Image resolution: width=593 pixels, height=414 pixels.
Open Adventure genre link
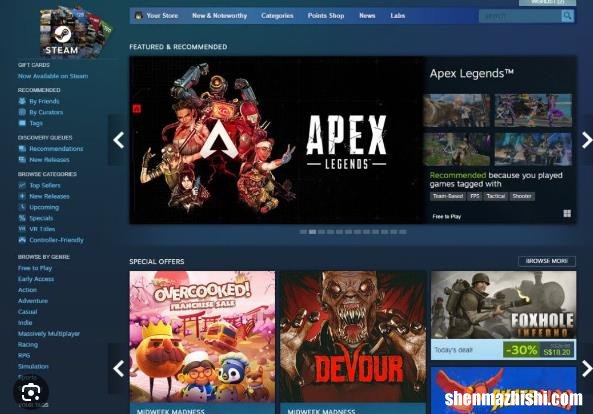[33, 301]
